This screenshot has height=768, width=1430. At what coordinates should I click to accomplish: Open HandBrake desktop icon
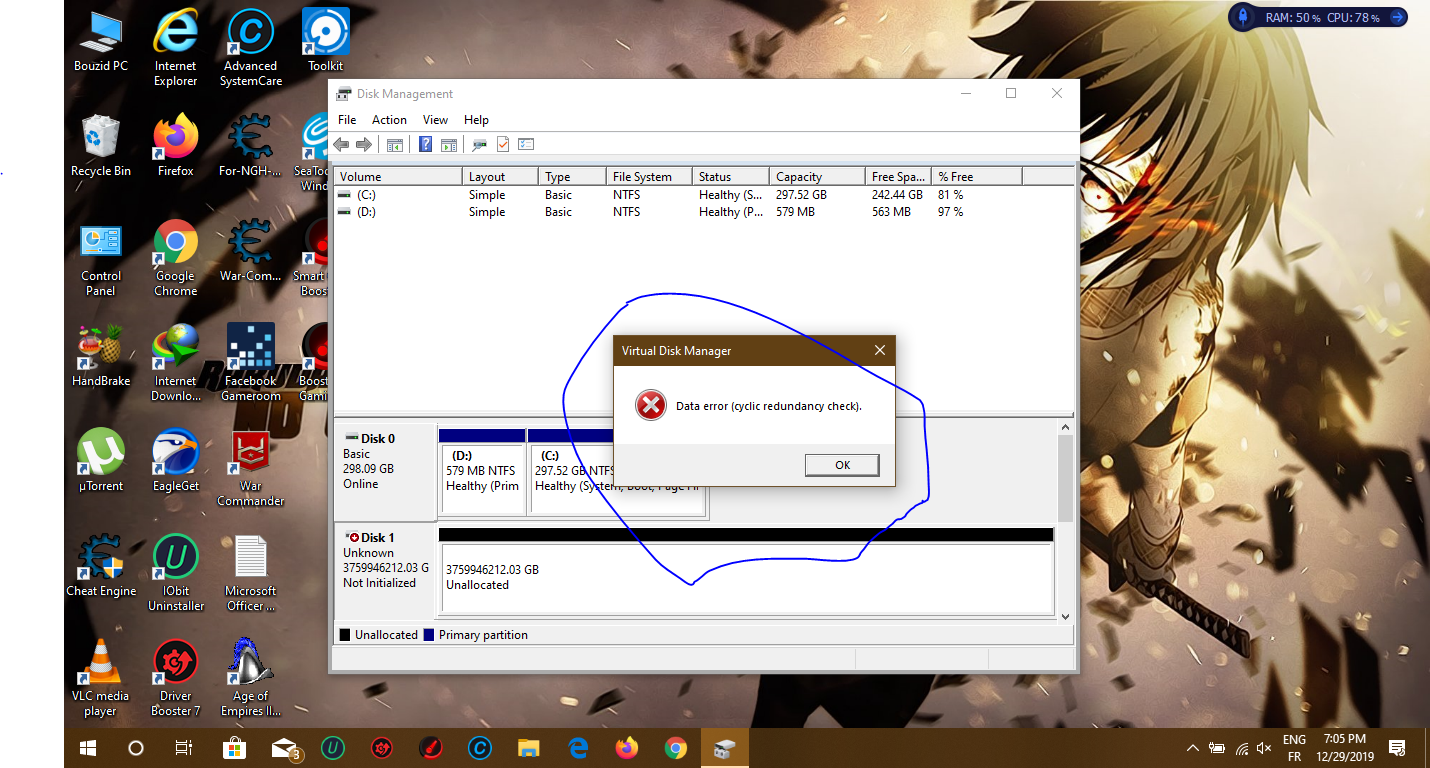pyautogui.click(x=100, y=356)
